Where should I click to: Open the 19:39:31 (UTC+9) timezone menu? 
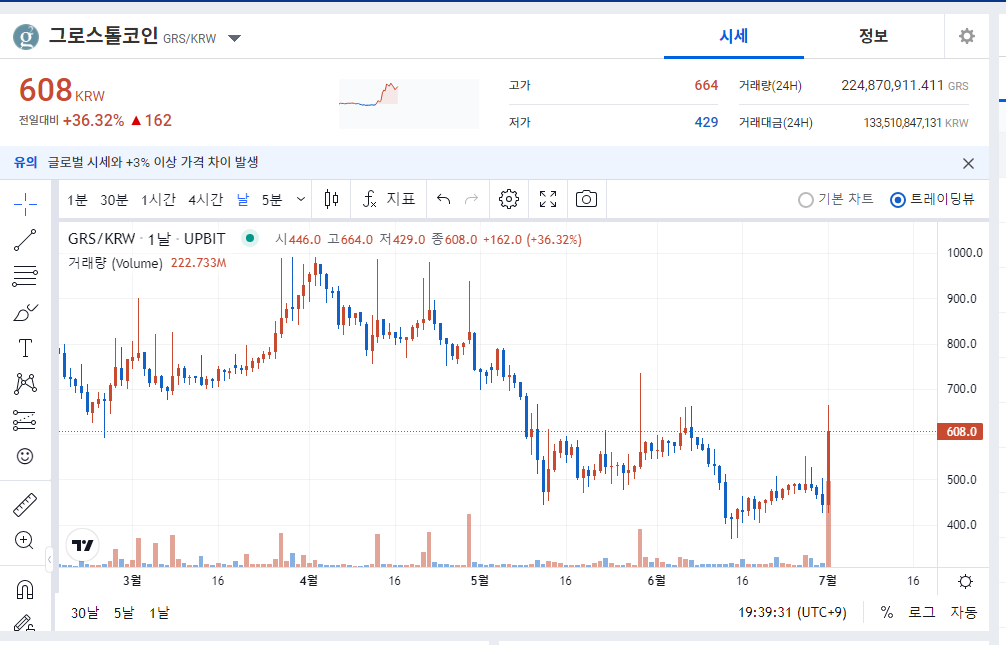click(x=792, y=612)
